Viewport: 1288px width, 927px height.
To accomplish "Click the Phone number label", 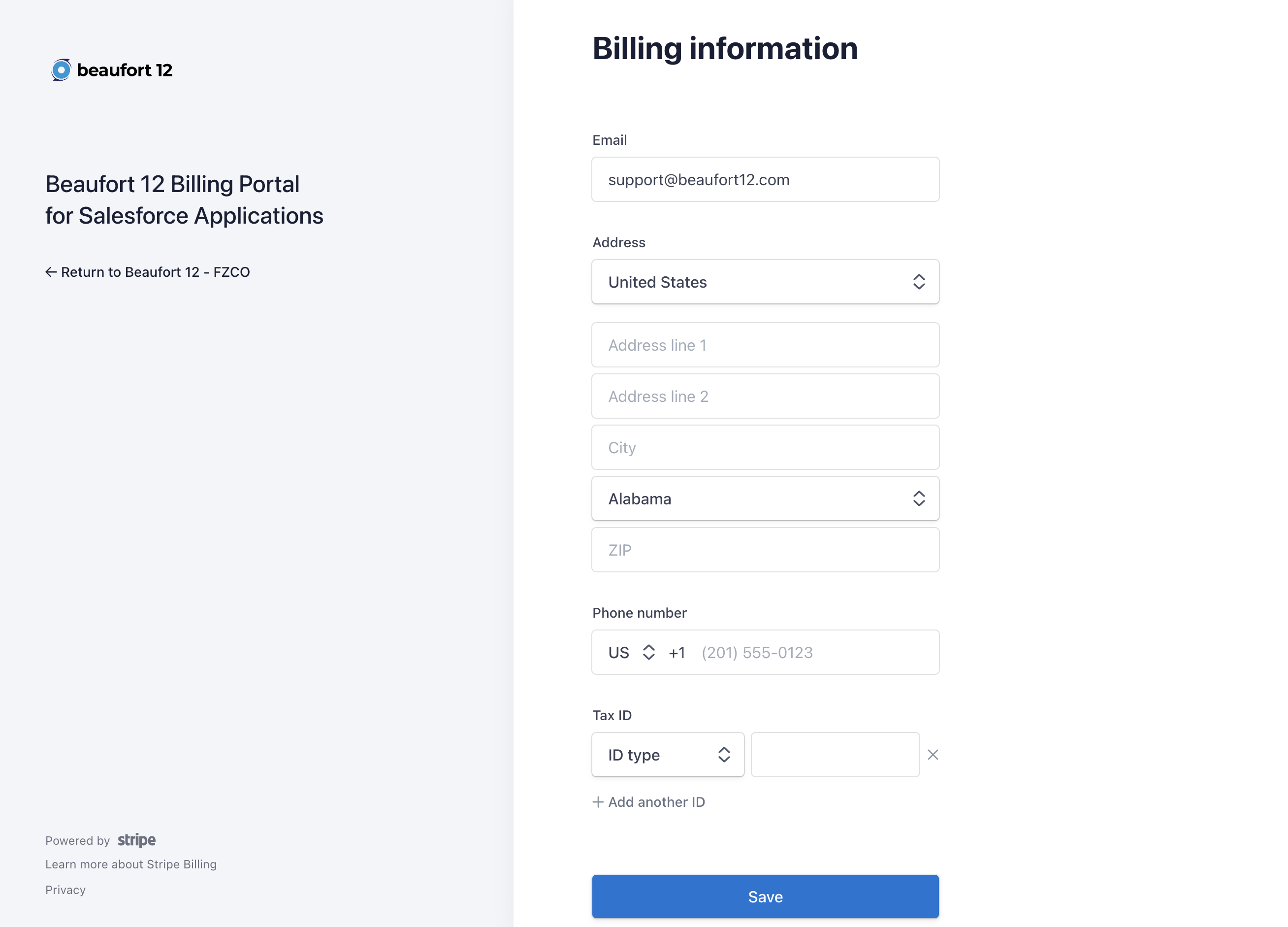I will click(x=640, y=613).
